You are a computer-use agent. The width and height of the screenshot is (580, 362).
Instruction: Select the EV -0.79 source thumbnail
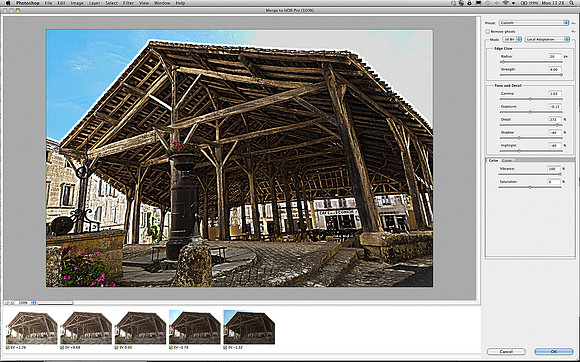tap(195, 328)
